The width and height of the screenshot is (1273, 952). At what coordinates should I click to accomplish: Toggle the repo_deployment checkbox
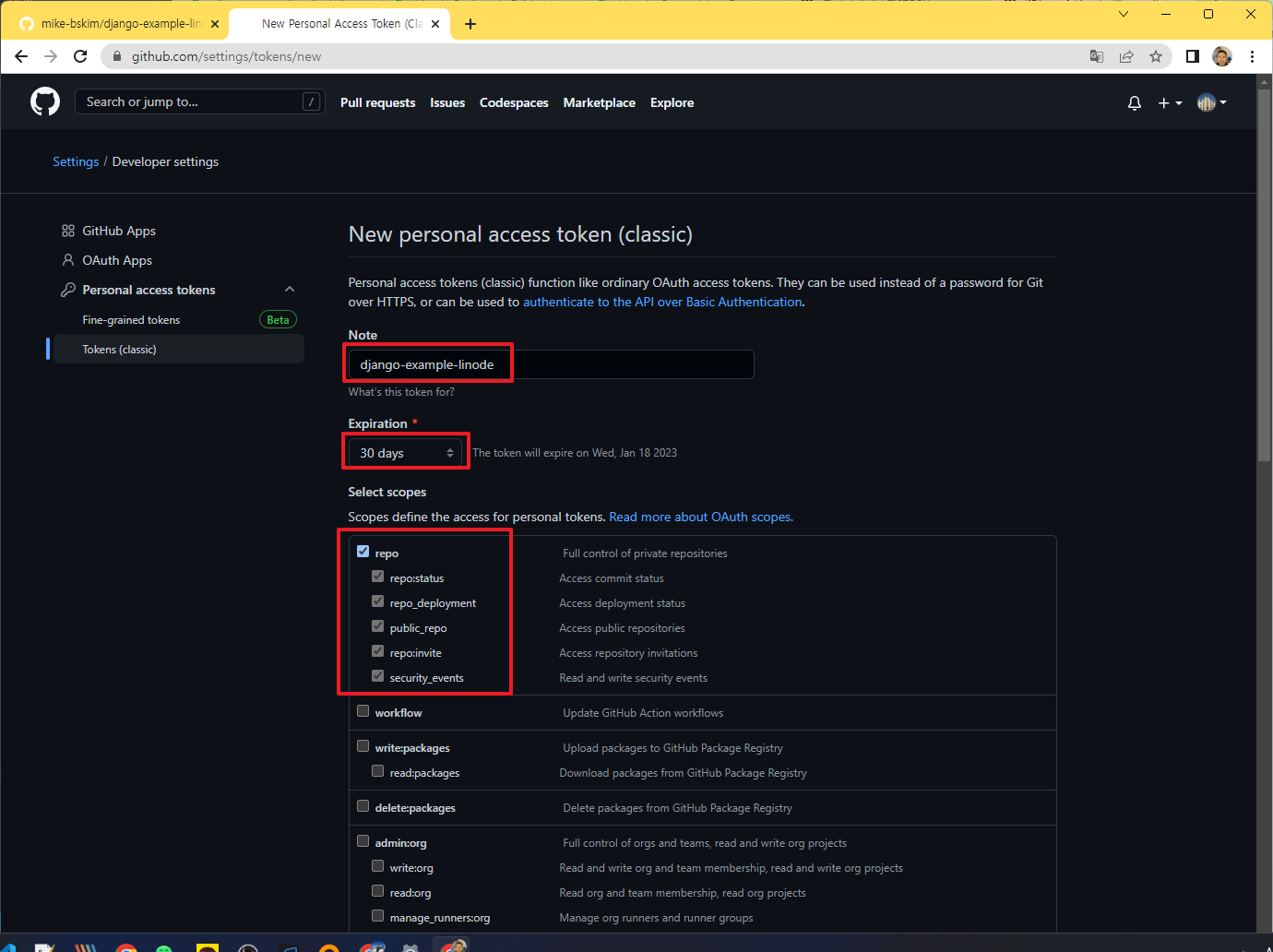(x=377, y=601)
